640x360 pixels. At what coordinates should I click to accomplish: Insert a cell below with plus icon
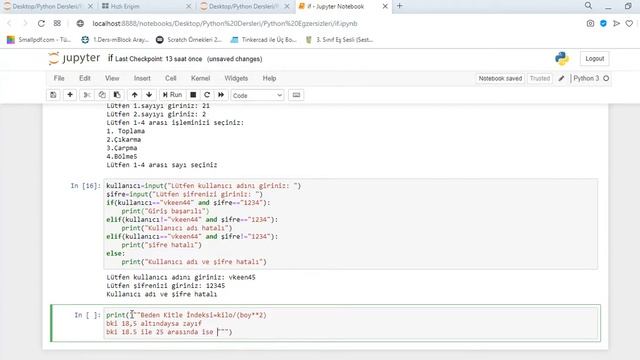(70, 95)
